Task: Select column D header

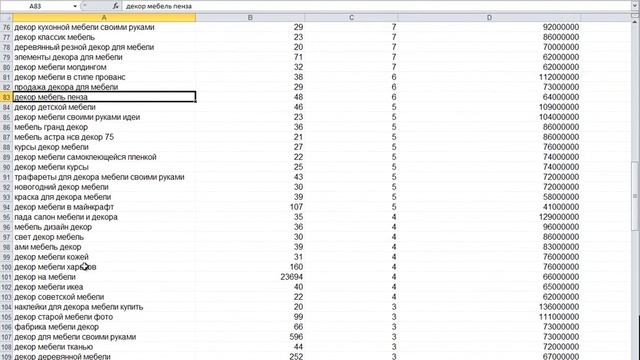Action: [489, 18]
